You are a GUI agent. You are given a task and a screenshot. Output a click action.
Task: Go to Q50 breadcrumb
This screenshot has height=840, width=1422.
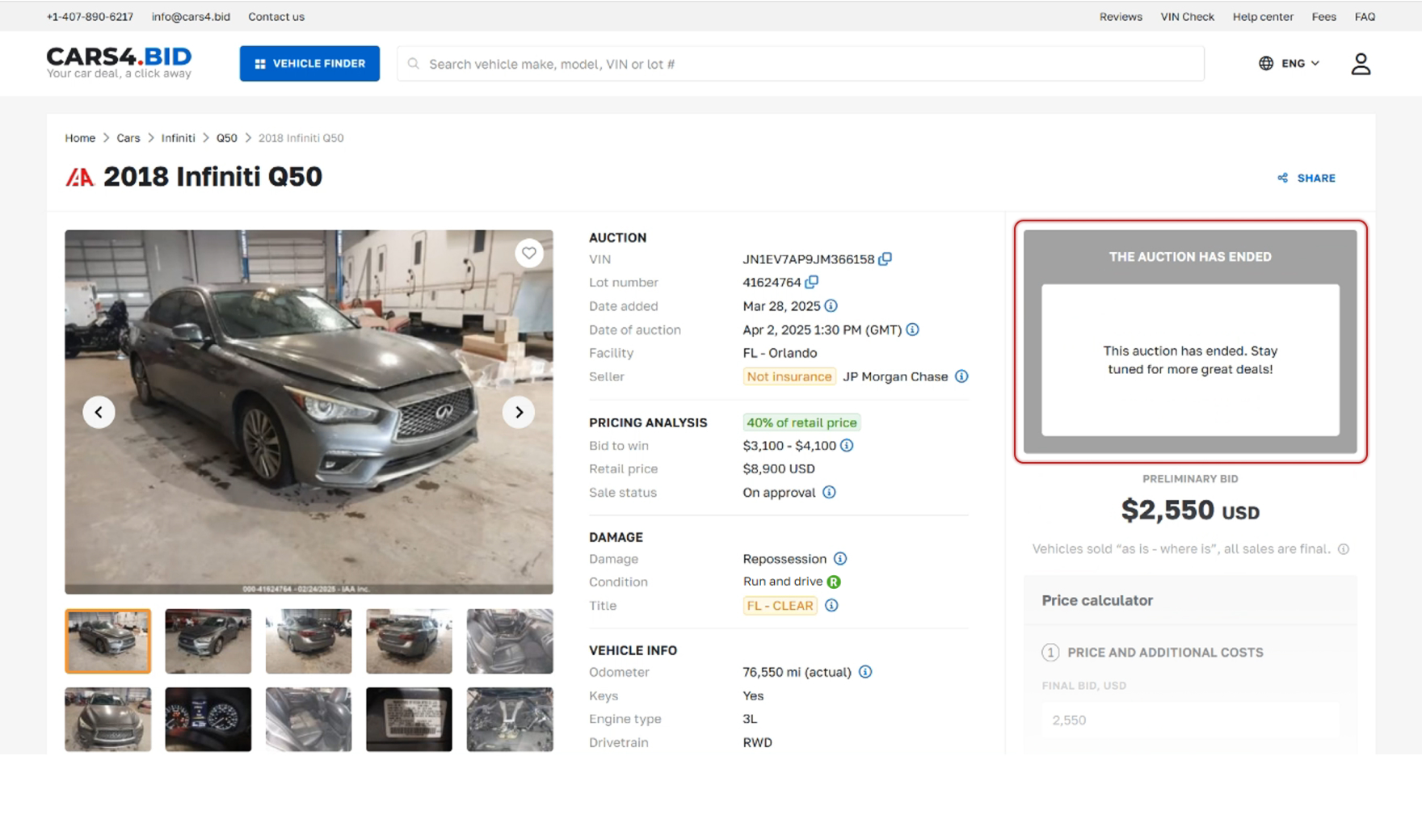coord(227,138)
